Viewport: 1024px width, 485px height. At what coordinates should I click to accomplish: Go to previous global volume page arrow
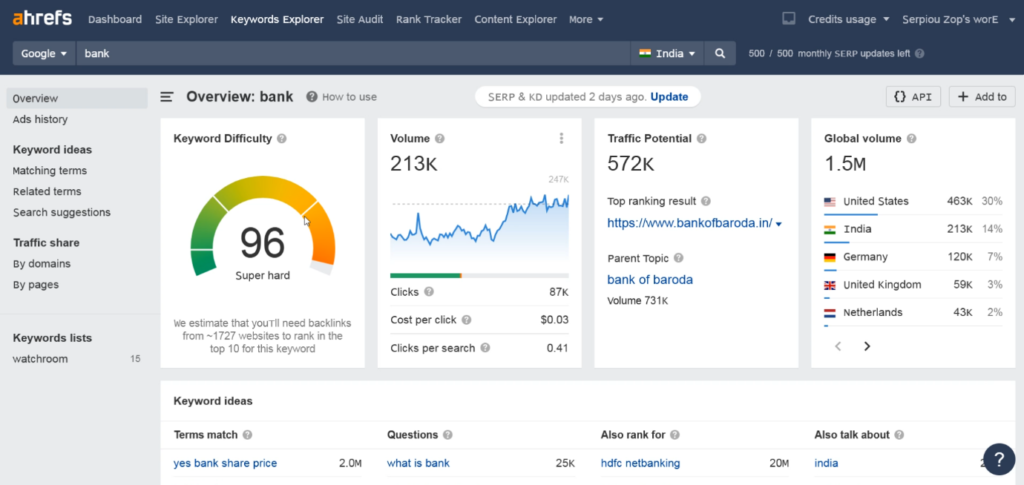[839, 346]
